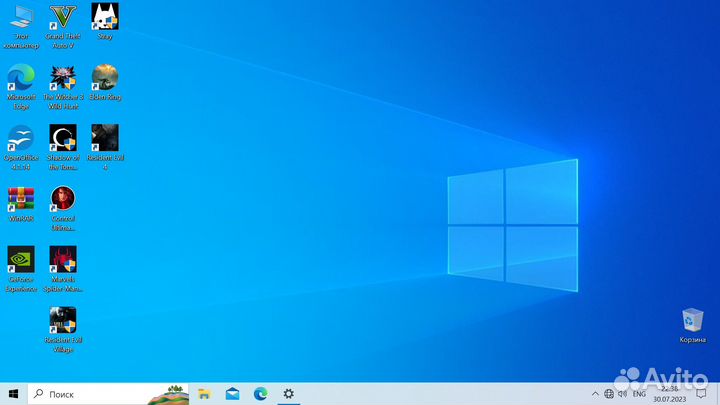The width and height of the screenshot is (720, 405).
Task: Open network globe icon in tray
Action: click(609, 394)
